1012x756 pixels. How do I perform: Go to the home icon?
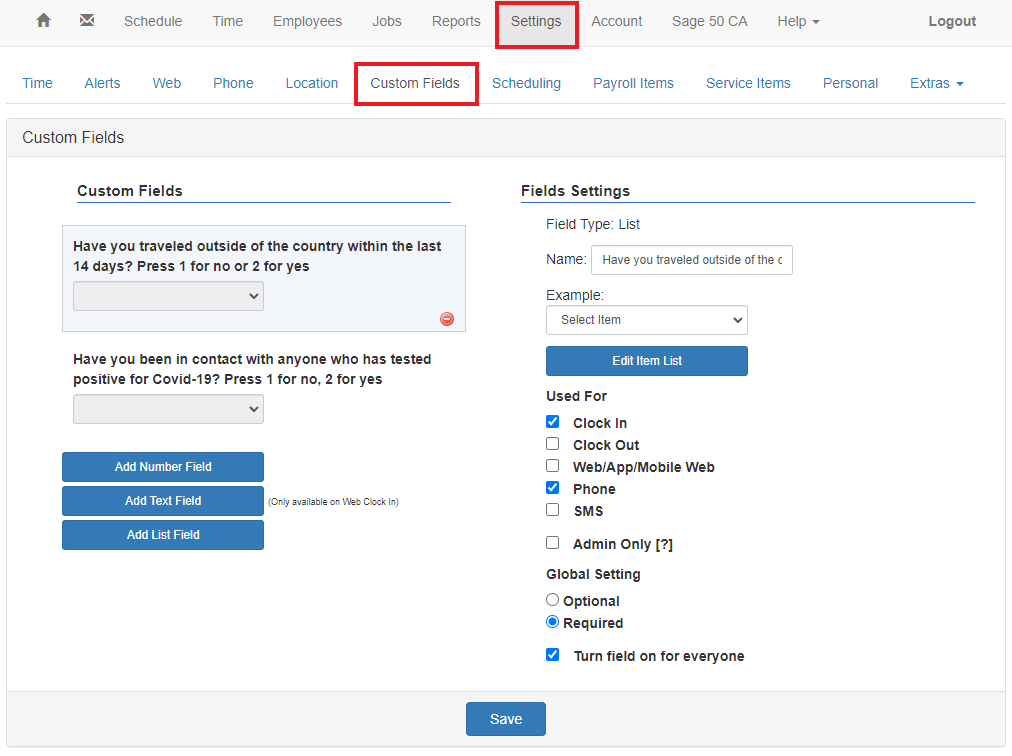pos(43,21)
